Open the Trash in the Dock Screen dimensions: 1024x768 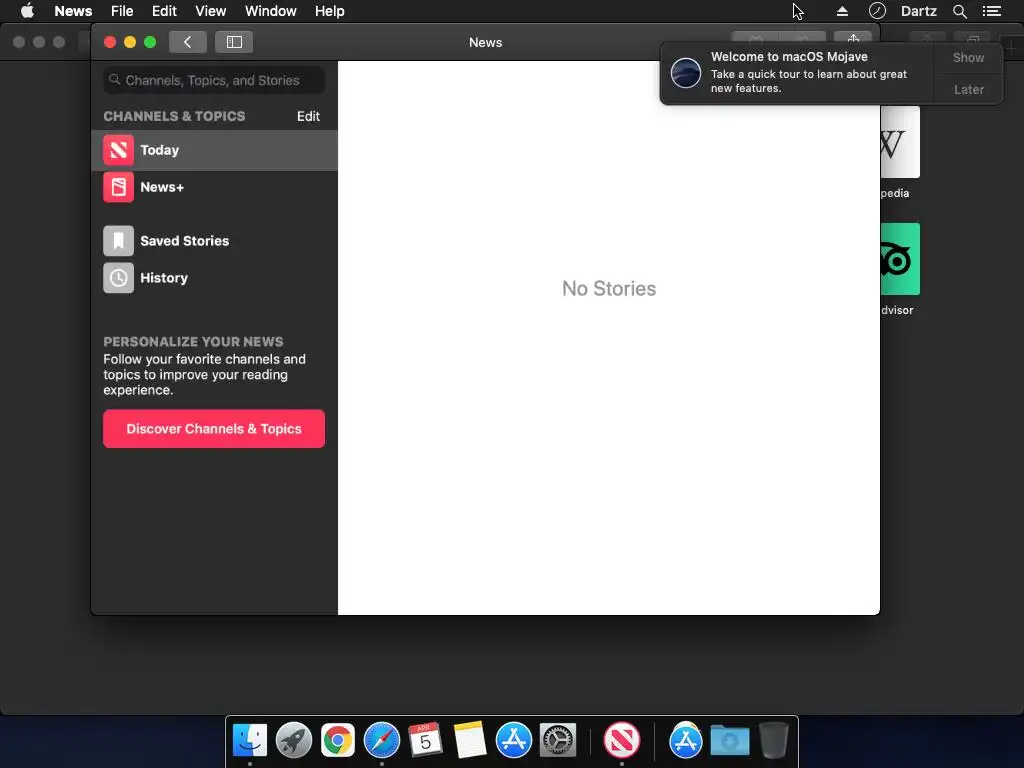[774, 741]
